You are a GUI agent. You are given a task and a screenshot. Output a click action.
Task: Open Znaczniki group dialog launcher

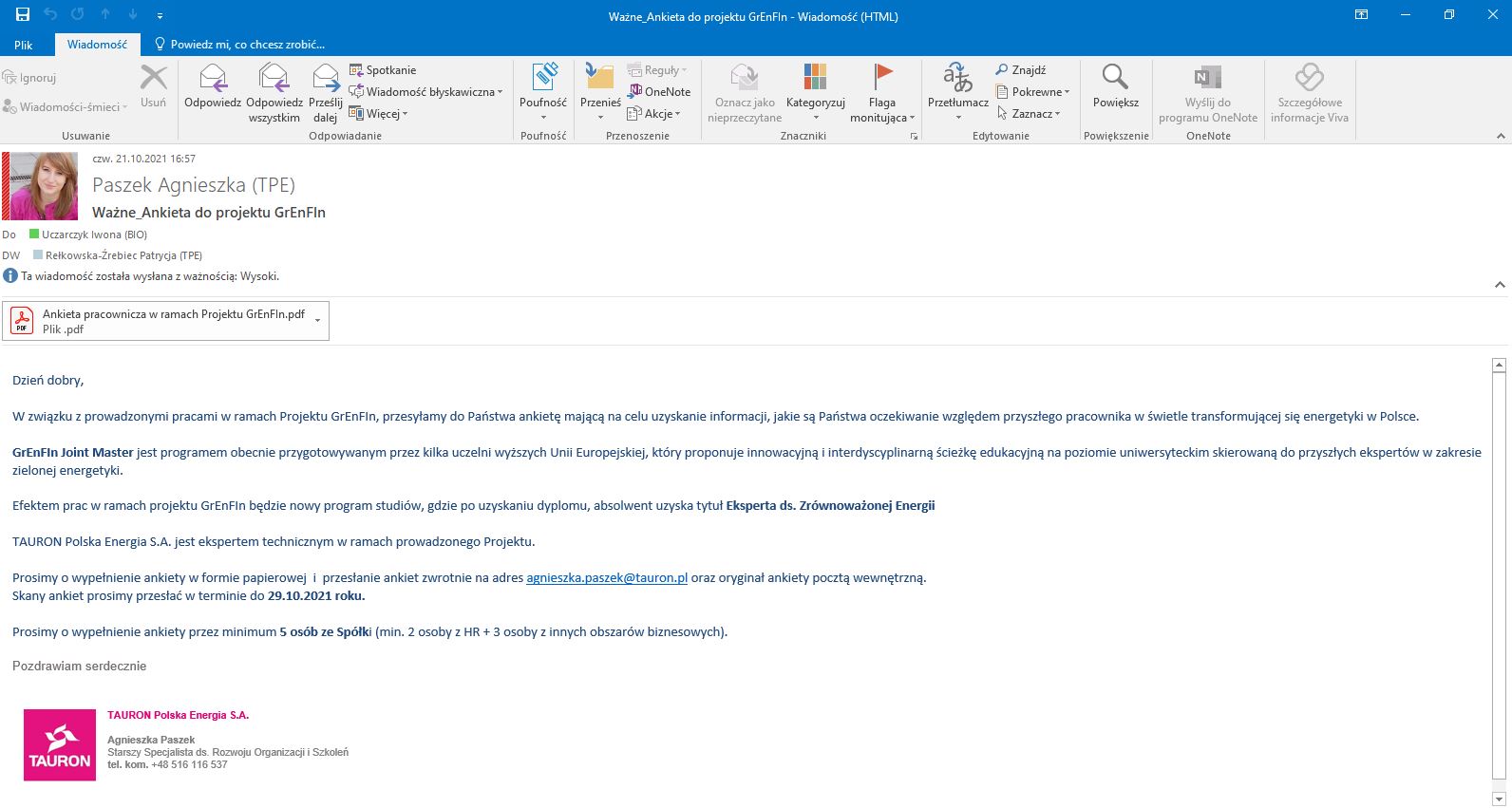pos(915,137)
